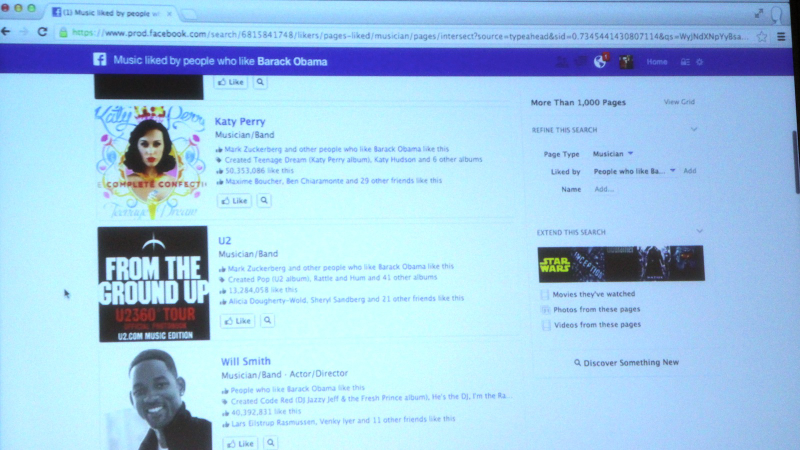This screenshot has height=450, width=800.
Task: Open the friend requests icon
Action: 562,62
